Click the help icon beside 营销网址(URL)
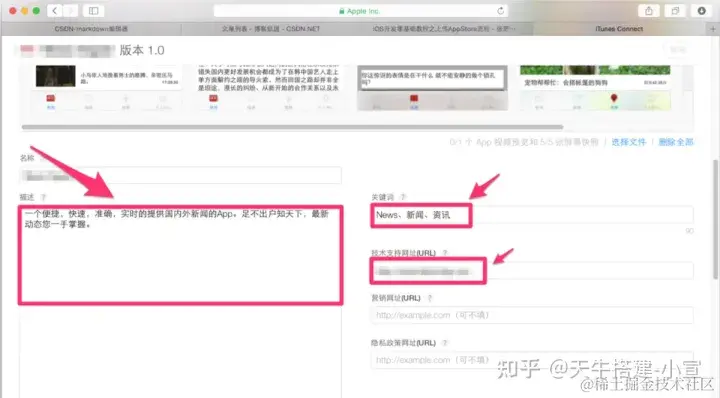The image size is (720, 398). 430,298
